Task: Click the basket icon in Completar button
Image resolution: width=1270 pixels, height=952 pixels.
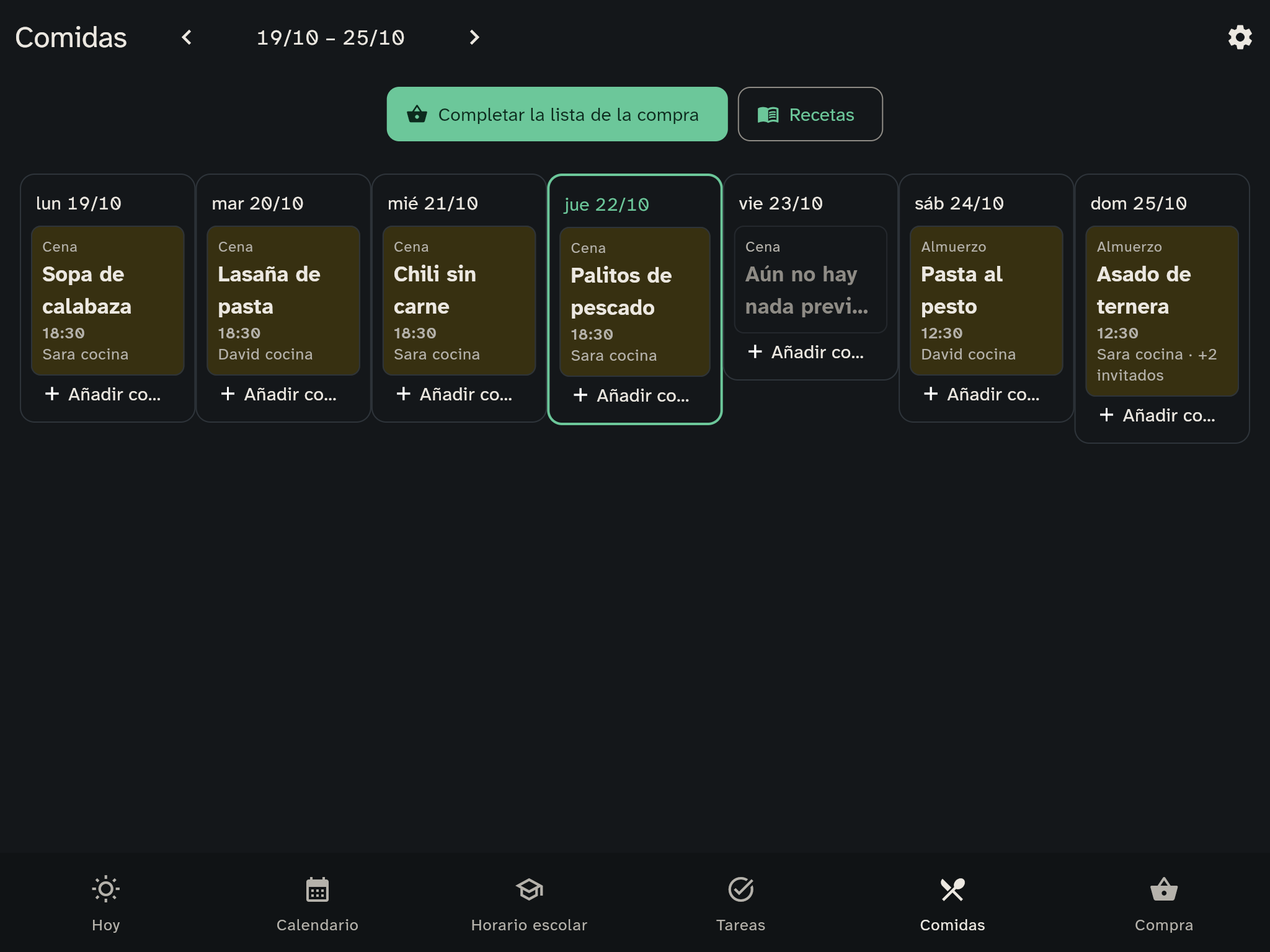Action: point(417,114)
